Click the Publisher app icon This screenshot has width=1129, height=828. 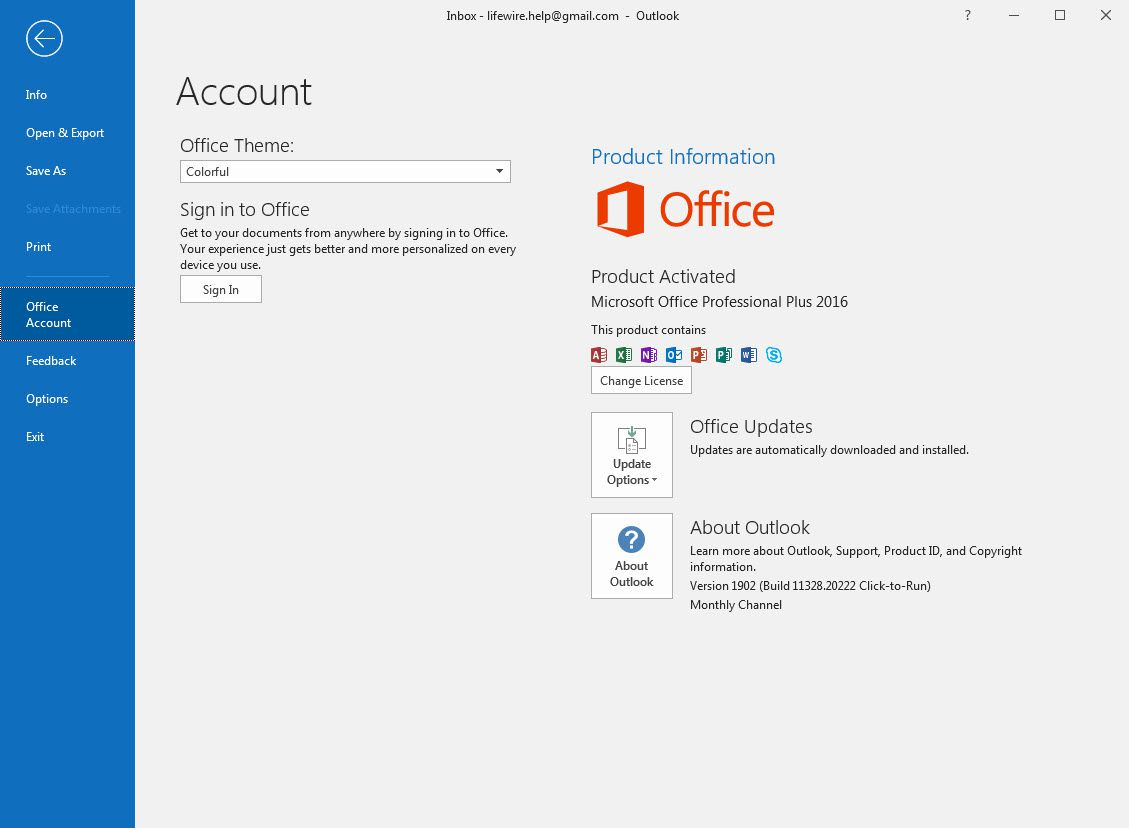coord(724,355)
